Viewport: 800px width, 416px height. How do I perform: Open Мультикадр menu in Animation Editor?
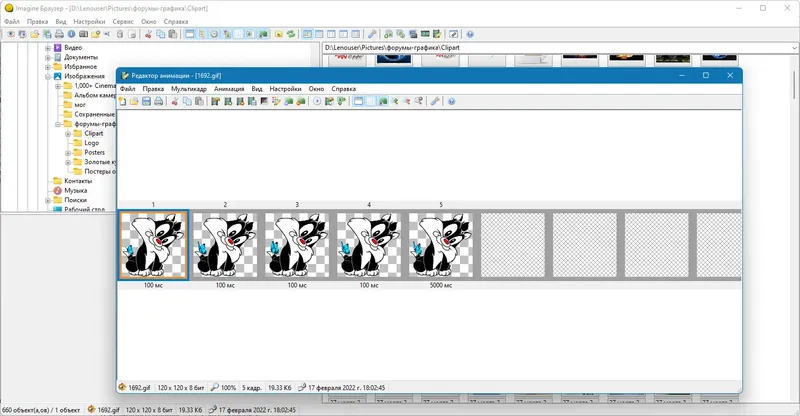[x=189, y=89]
